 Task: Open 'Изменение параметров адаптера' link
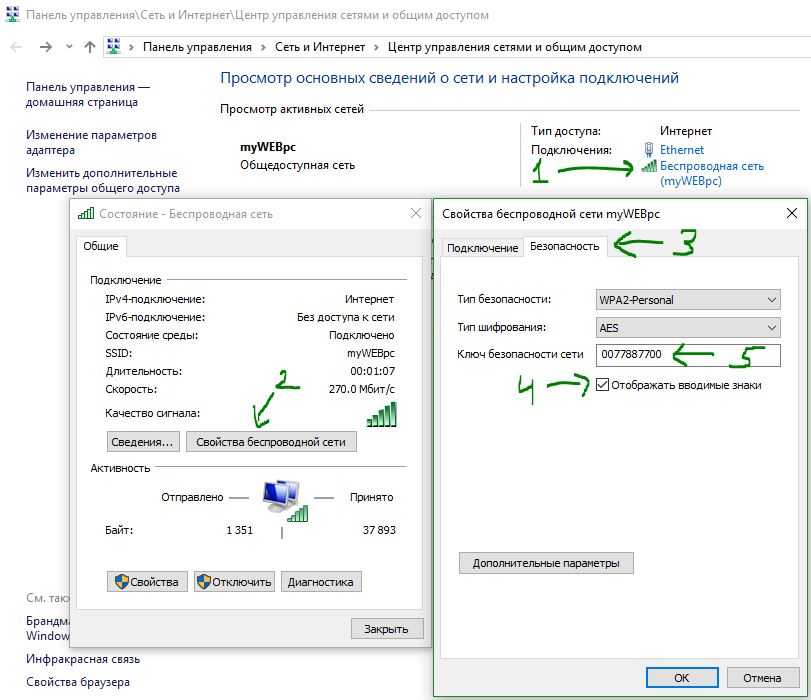pos(91,142)
